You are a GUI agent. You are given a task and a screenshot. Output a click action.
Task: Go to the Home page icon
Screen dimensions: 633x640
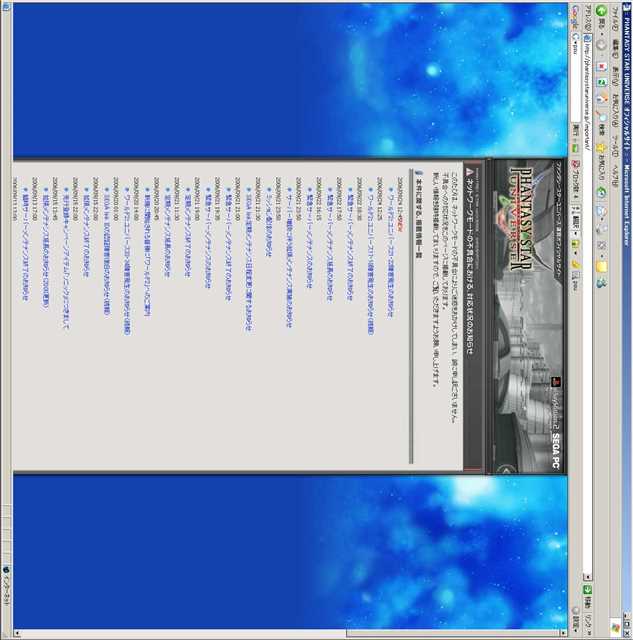coord(600,101)
